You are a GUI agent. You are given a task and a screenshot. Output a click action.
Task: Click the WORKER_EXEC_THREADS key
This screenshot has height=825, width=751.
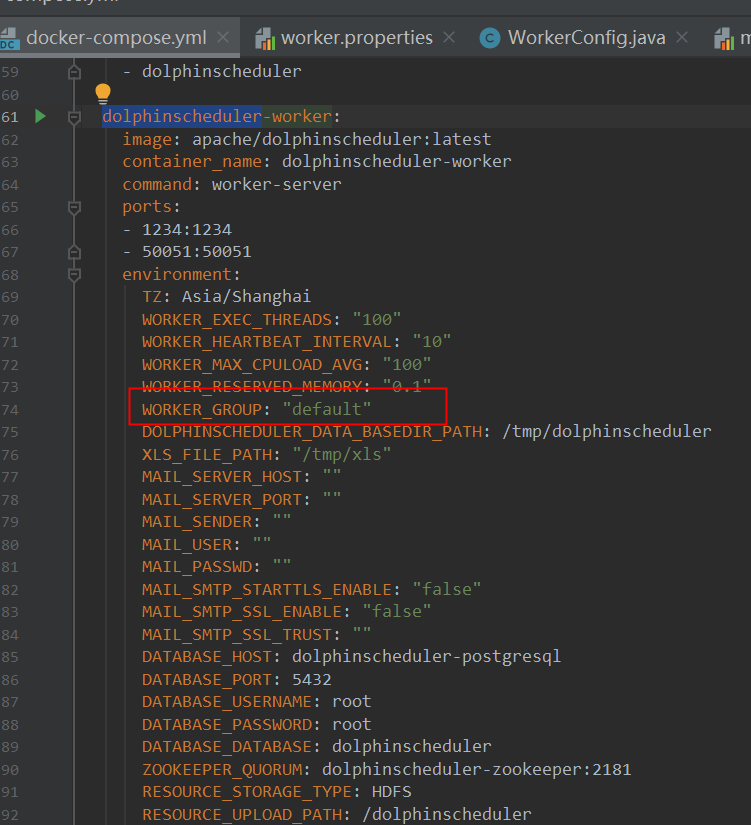(x=237, y=320)
